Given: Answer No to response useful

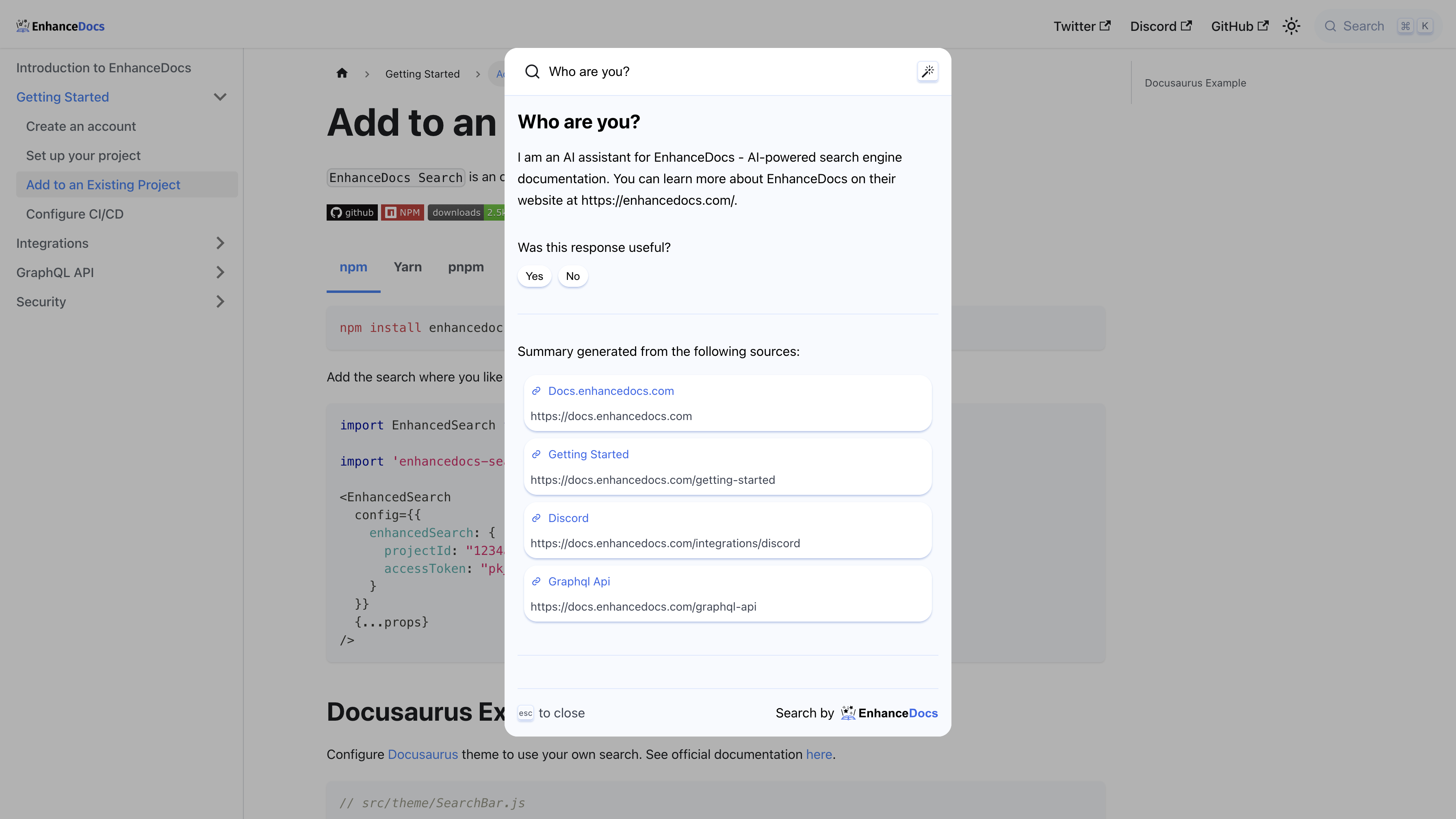Looking at the screenshot, I should tap(572, 276).
